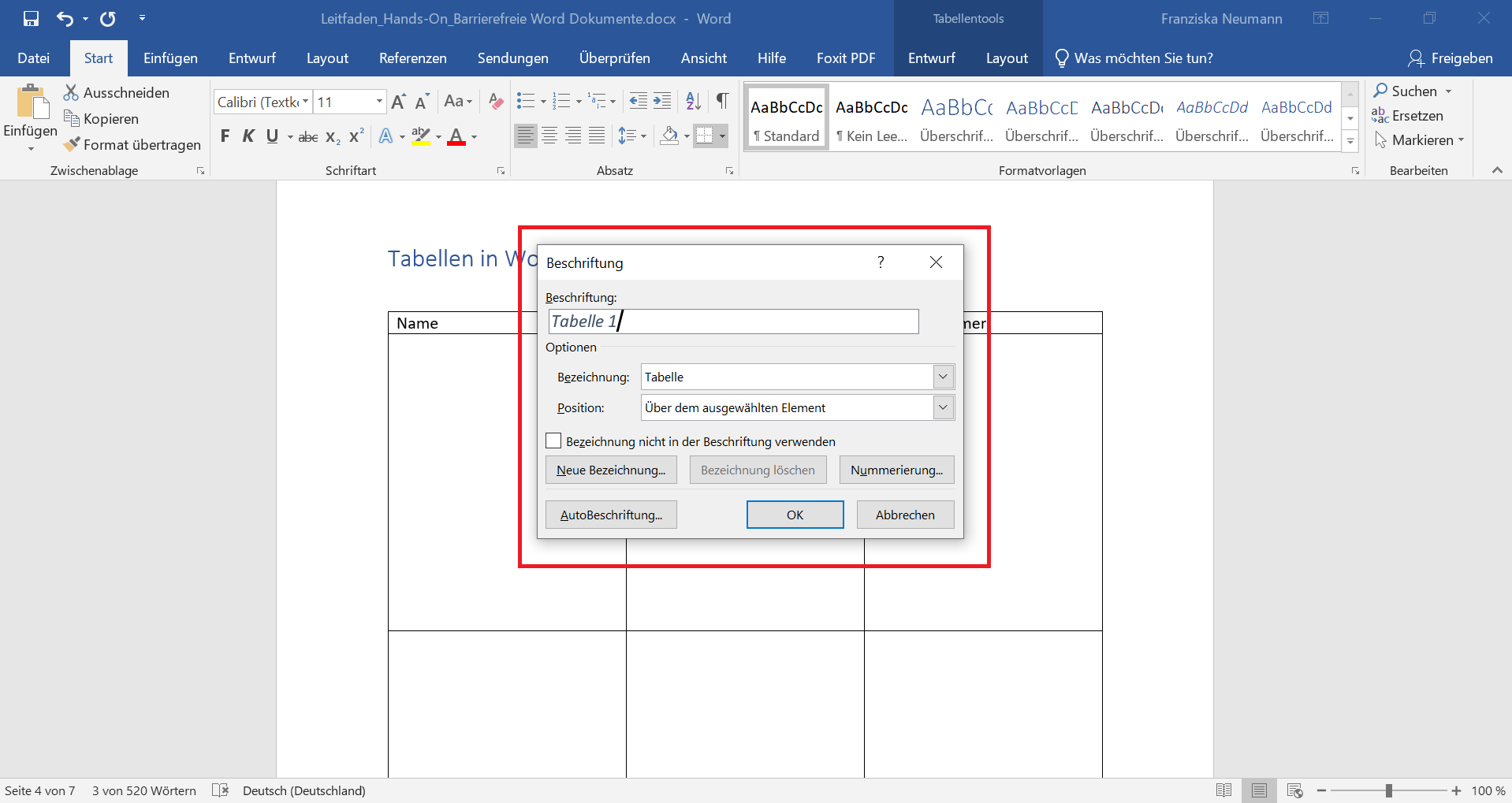Click the Undo arrow icon
This screenshot has width=1512, height=803.
pyautogui.click(x=65, y=18)
